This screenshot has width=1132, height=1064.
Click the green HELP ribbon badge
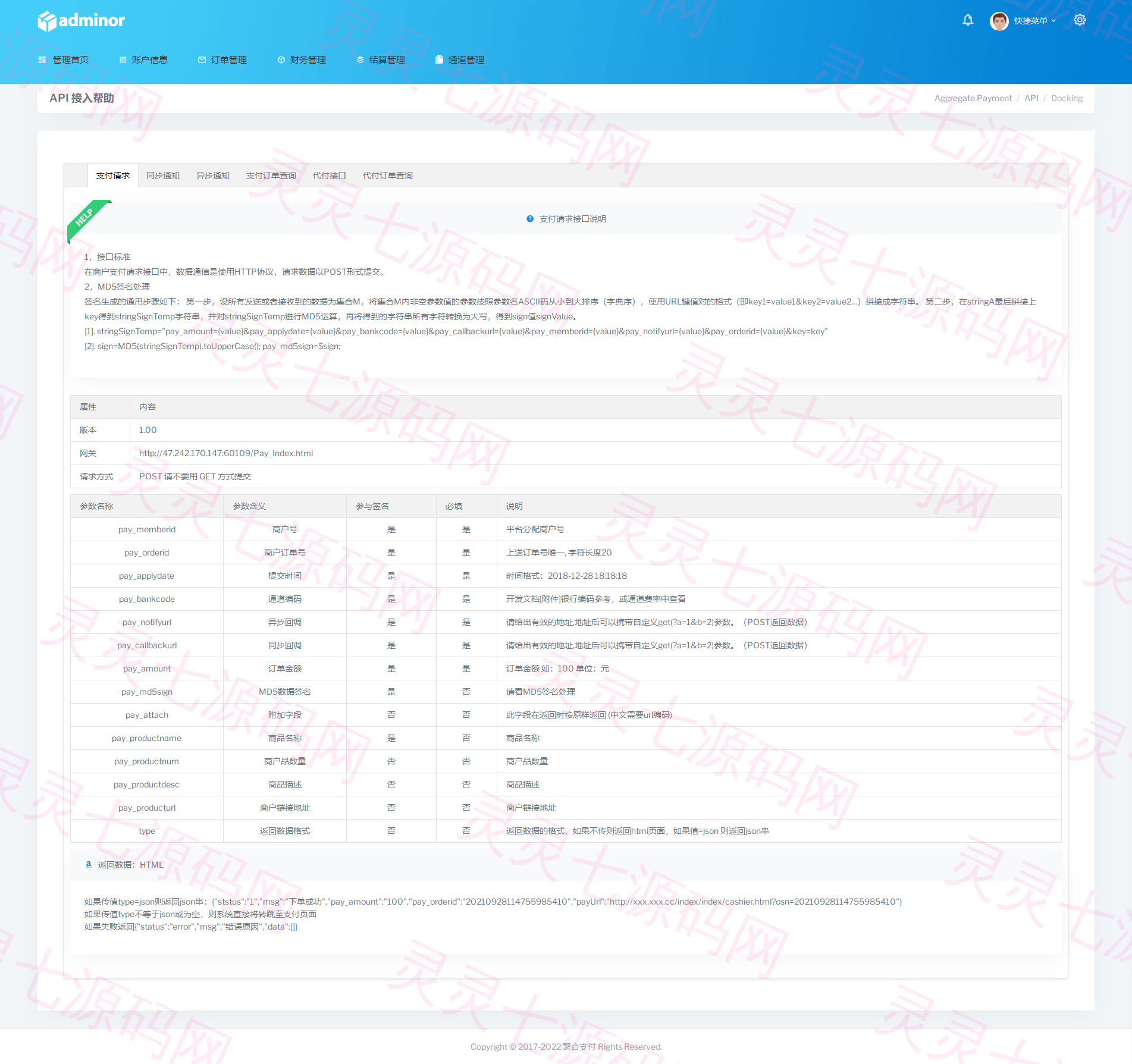click(88, 219)
